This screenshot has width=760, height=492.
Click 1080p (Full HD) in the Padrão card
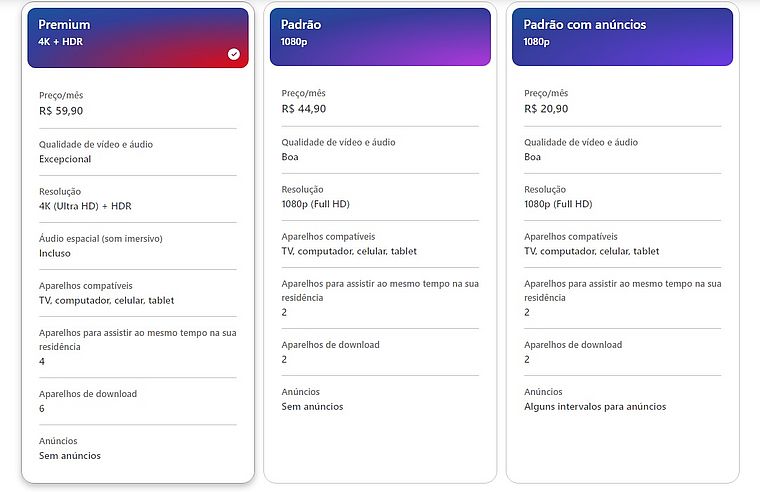coord(315,204)
